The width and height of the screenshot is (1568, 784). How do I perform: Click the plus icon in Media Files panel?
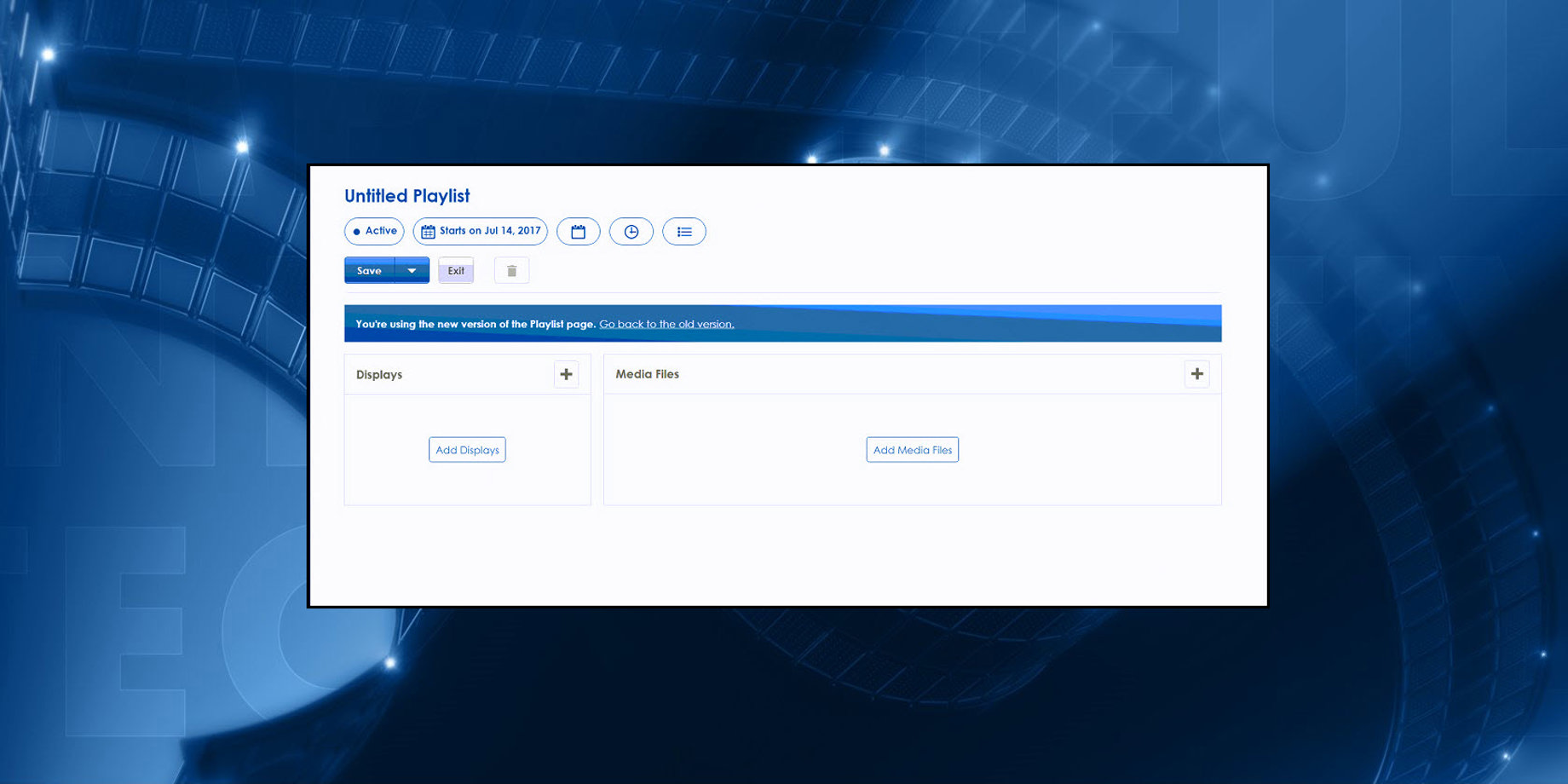[1196, 374]
